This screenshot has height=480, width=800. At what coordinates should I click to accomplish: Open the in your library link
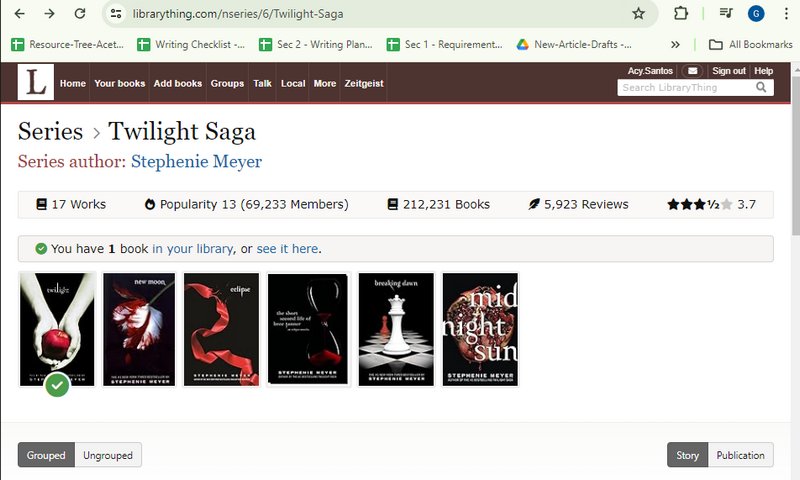coord(193,249)
